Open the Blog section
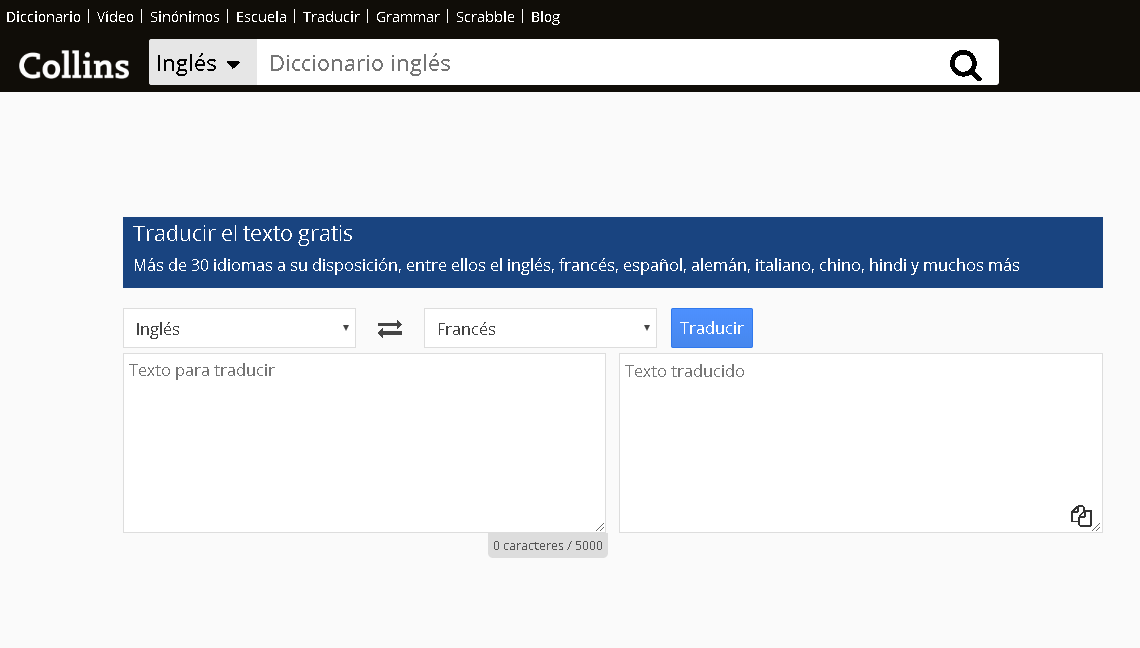The width and height of the screenshot is (1140, 648). click(545, 16)
